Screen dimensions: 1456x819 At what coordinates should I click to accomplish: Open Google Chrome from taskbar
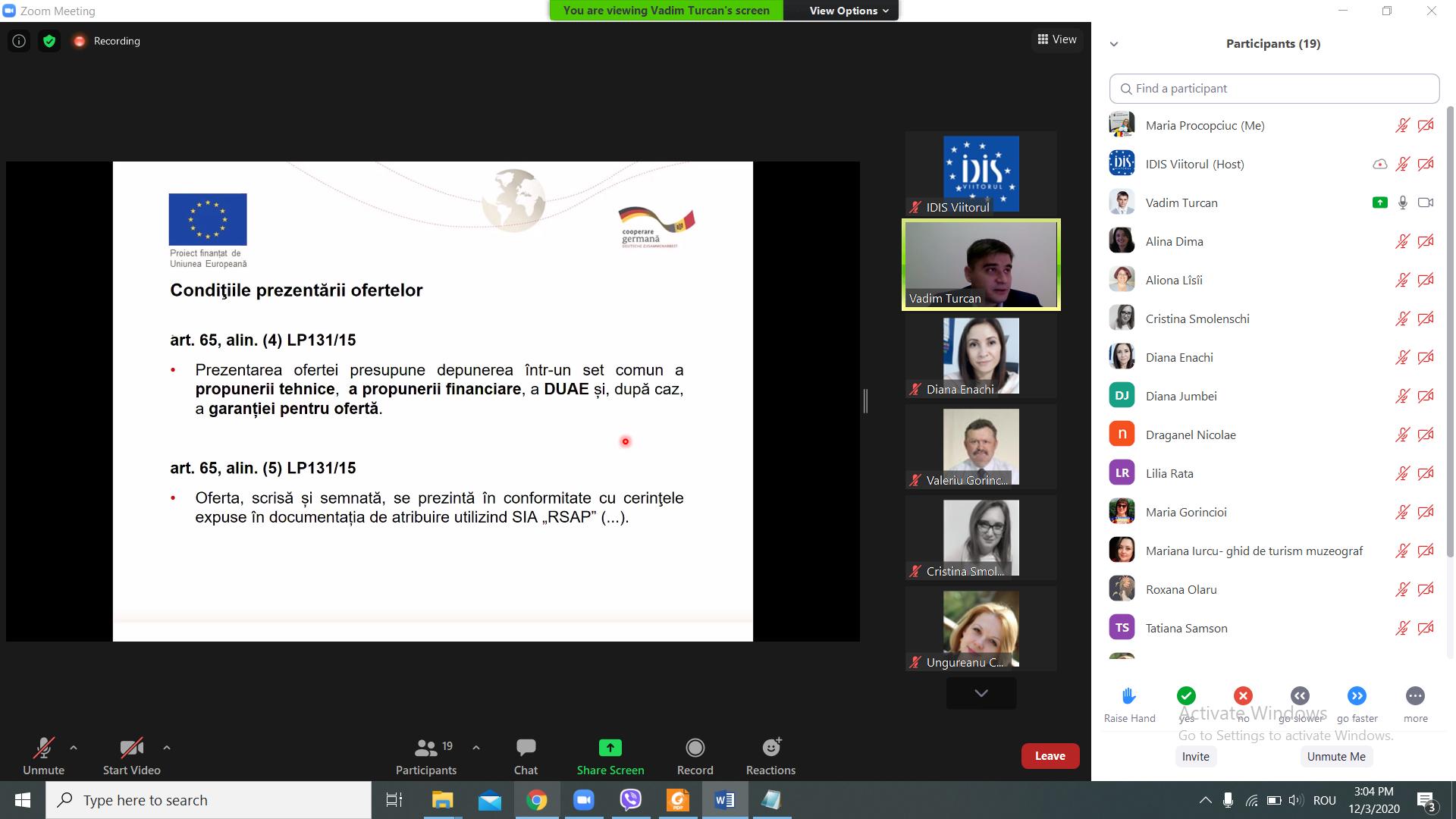[x=537, y=800]
